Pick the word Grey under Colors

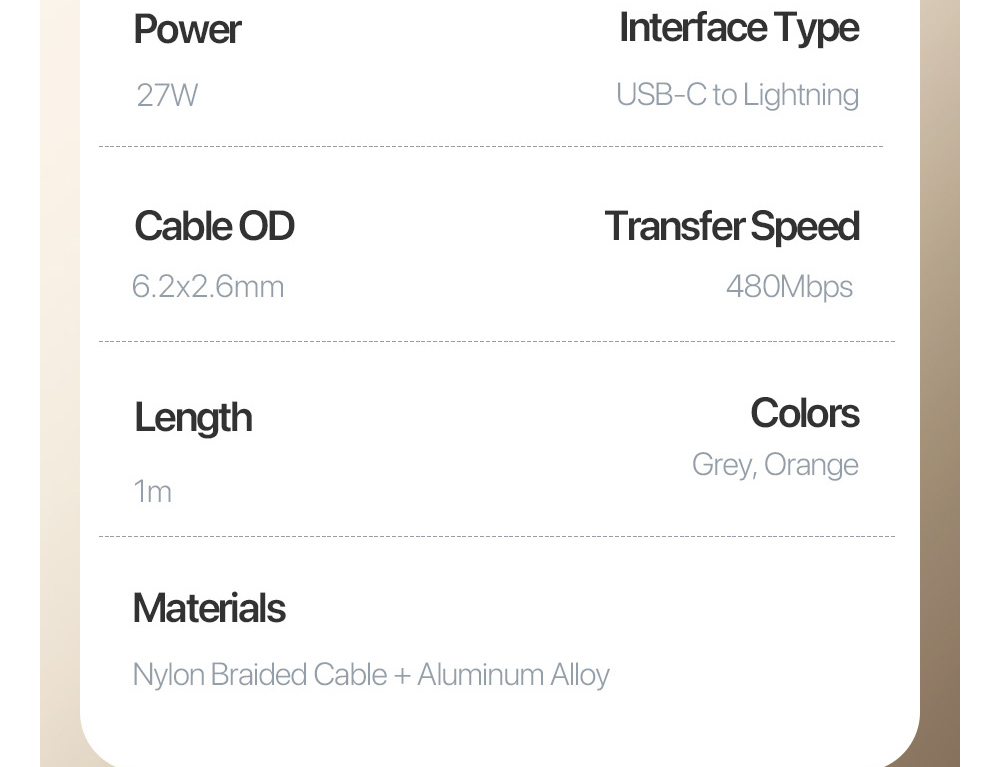tap(723, 465)
